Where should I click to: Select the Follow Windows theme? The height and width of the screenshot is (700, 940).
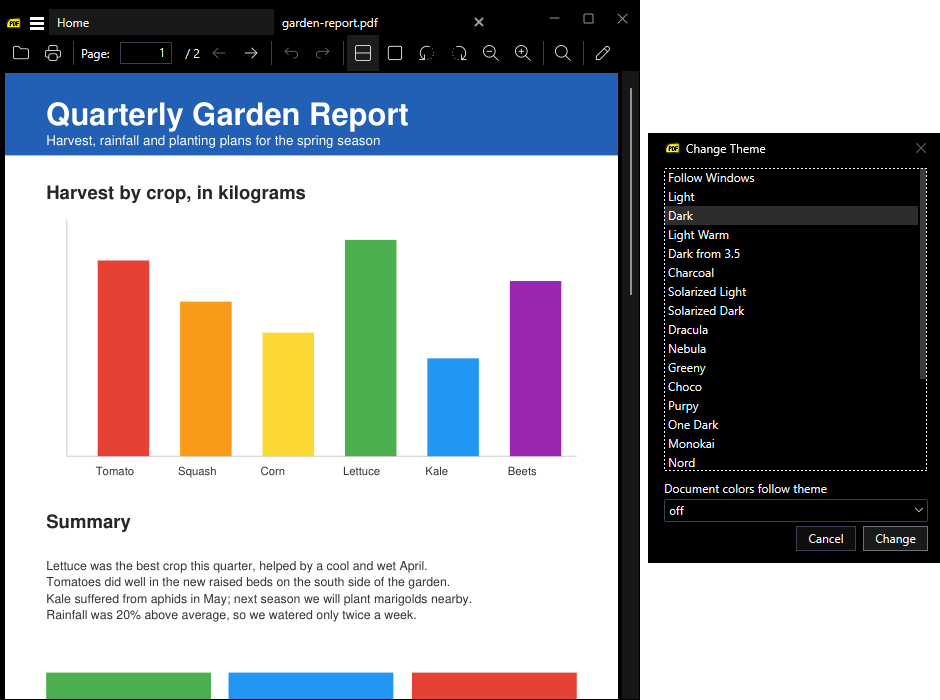(792, 178)
